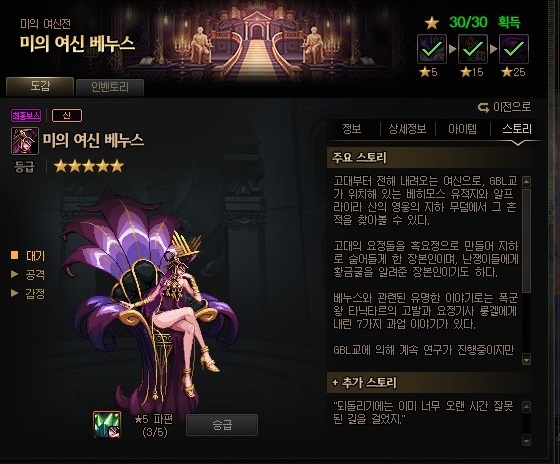This screenshot has width=560, height=464.
Task: Click the gold star next to 30/30
Action: coord(432,23)
